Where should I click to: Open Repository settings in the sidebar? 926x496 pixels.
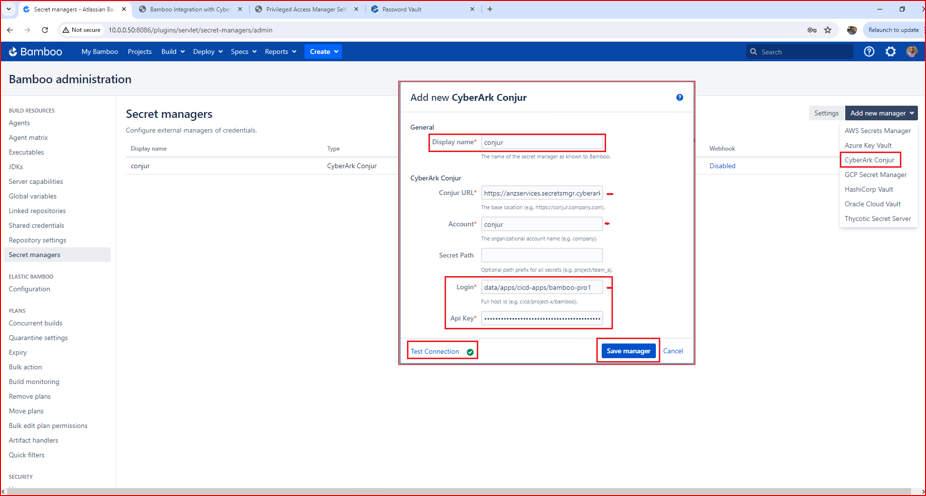pyautogui.click(x=38, y=240)
